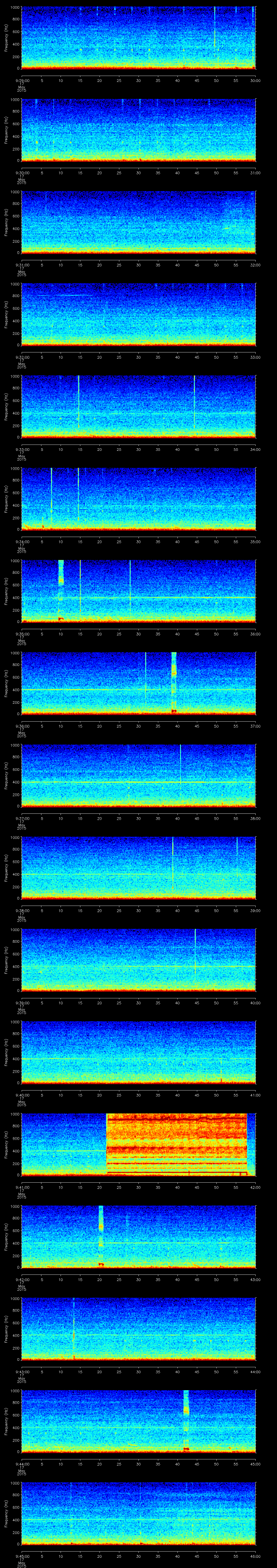
Task: Select the spectrogram panel starting at 9:37:00
Action: [139, 775]
